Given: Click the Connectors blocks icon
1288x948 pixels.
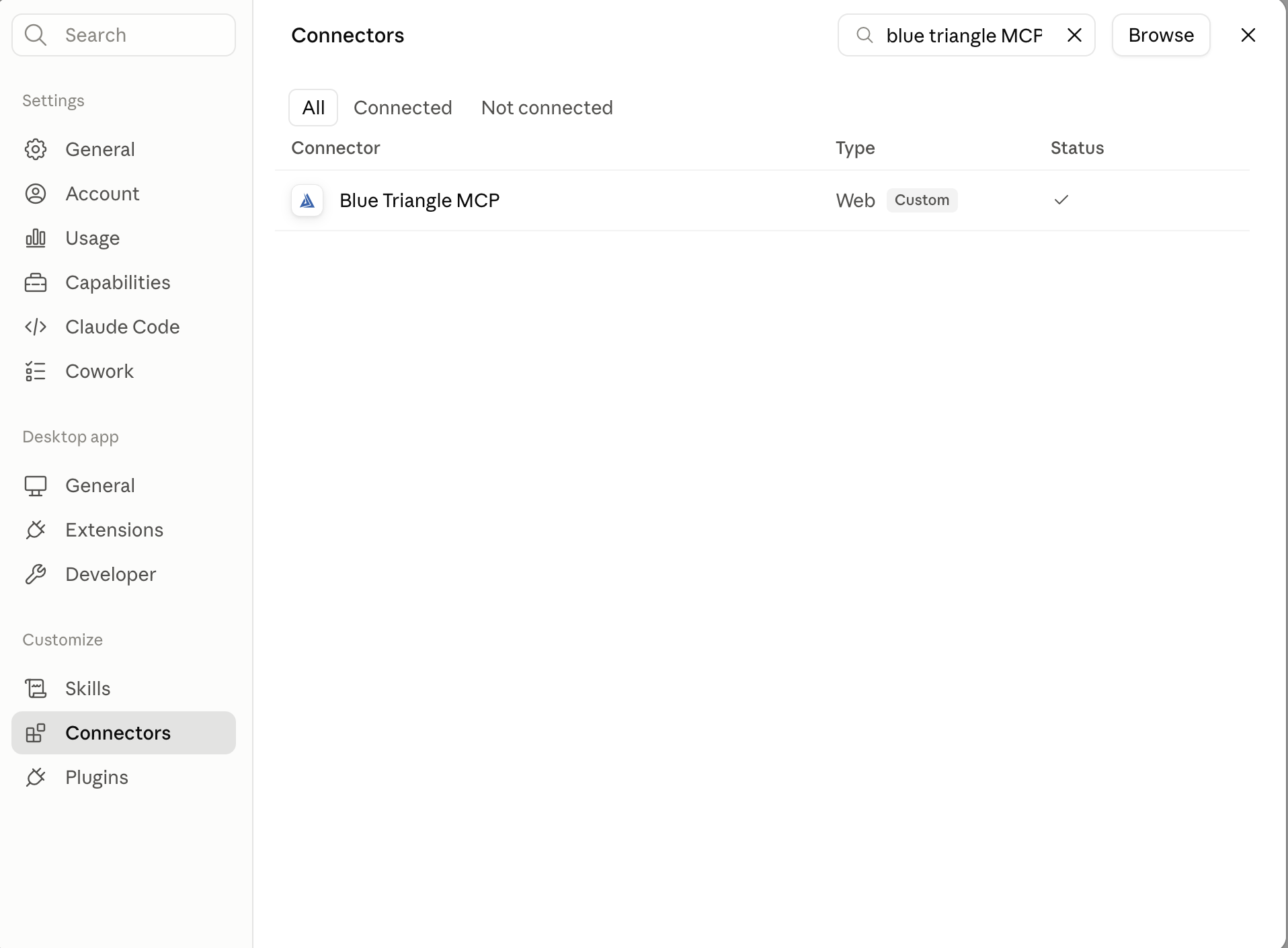Looking at the screenshot, I should [36, 733].
